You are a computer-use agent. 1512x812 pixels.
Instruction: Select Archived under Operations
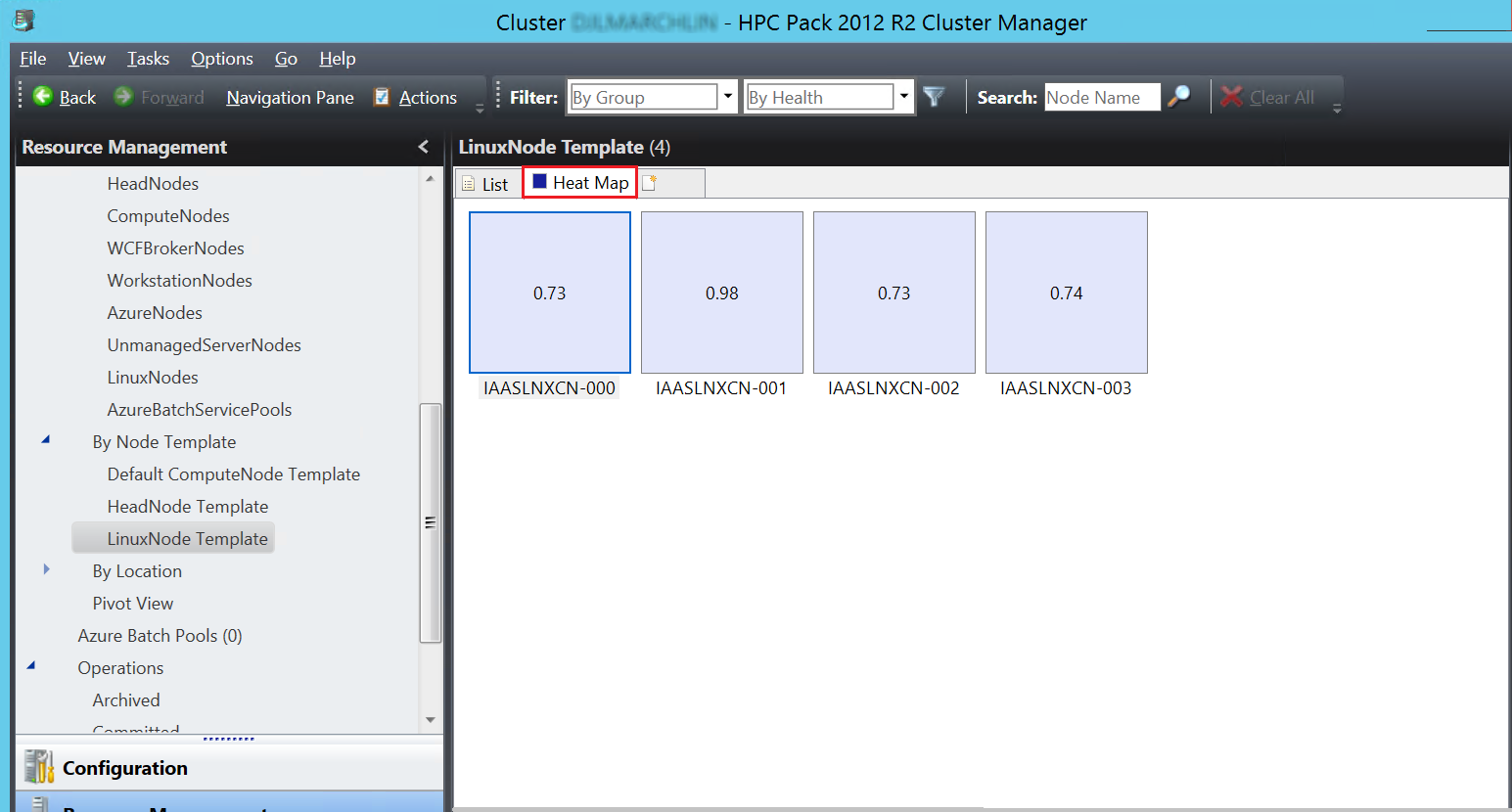(x=126, y=700)
